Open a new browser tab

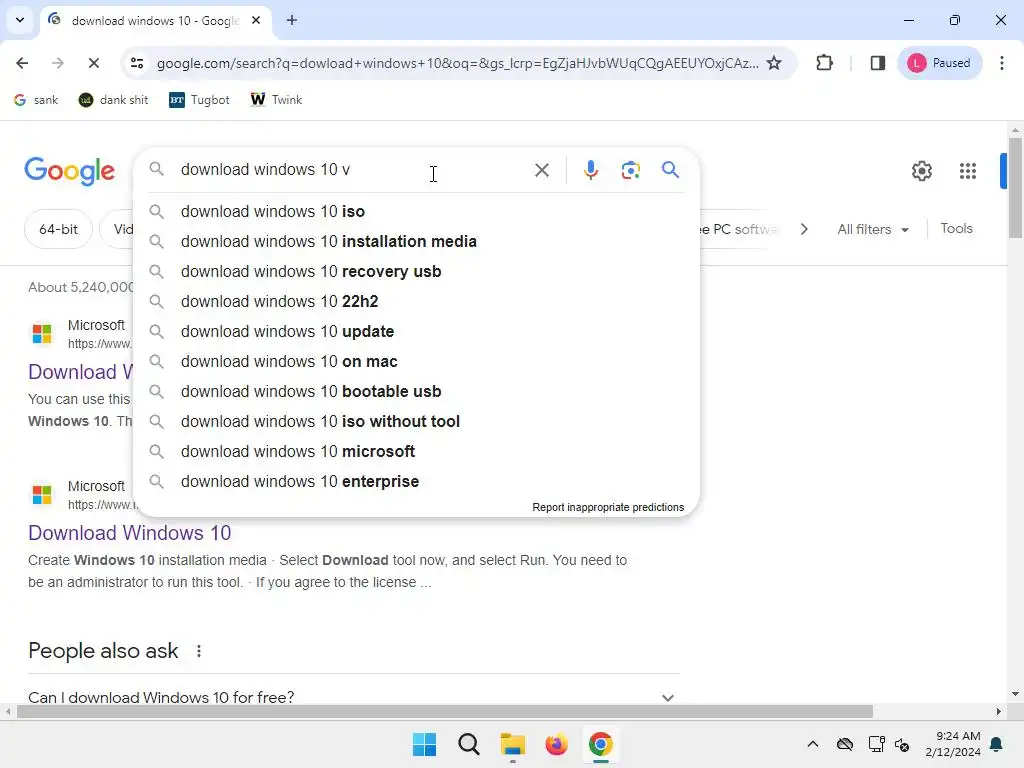[292, 20]
